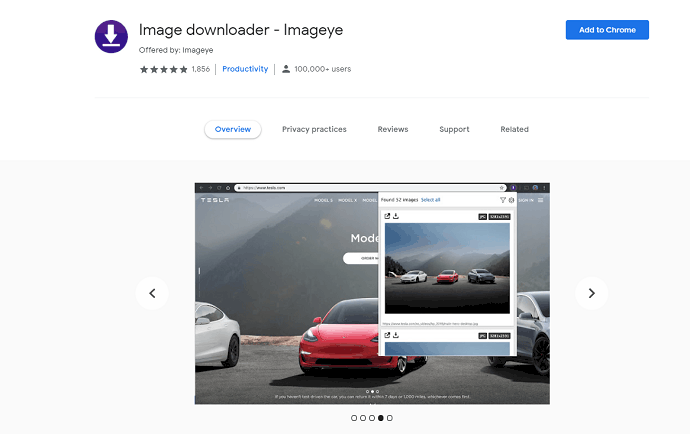Click the address bar in screenshot browser
This screenshot has height=434, width=690.
tap(370, 188)
